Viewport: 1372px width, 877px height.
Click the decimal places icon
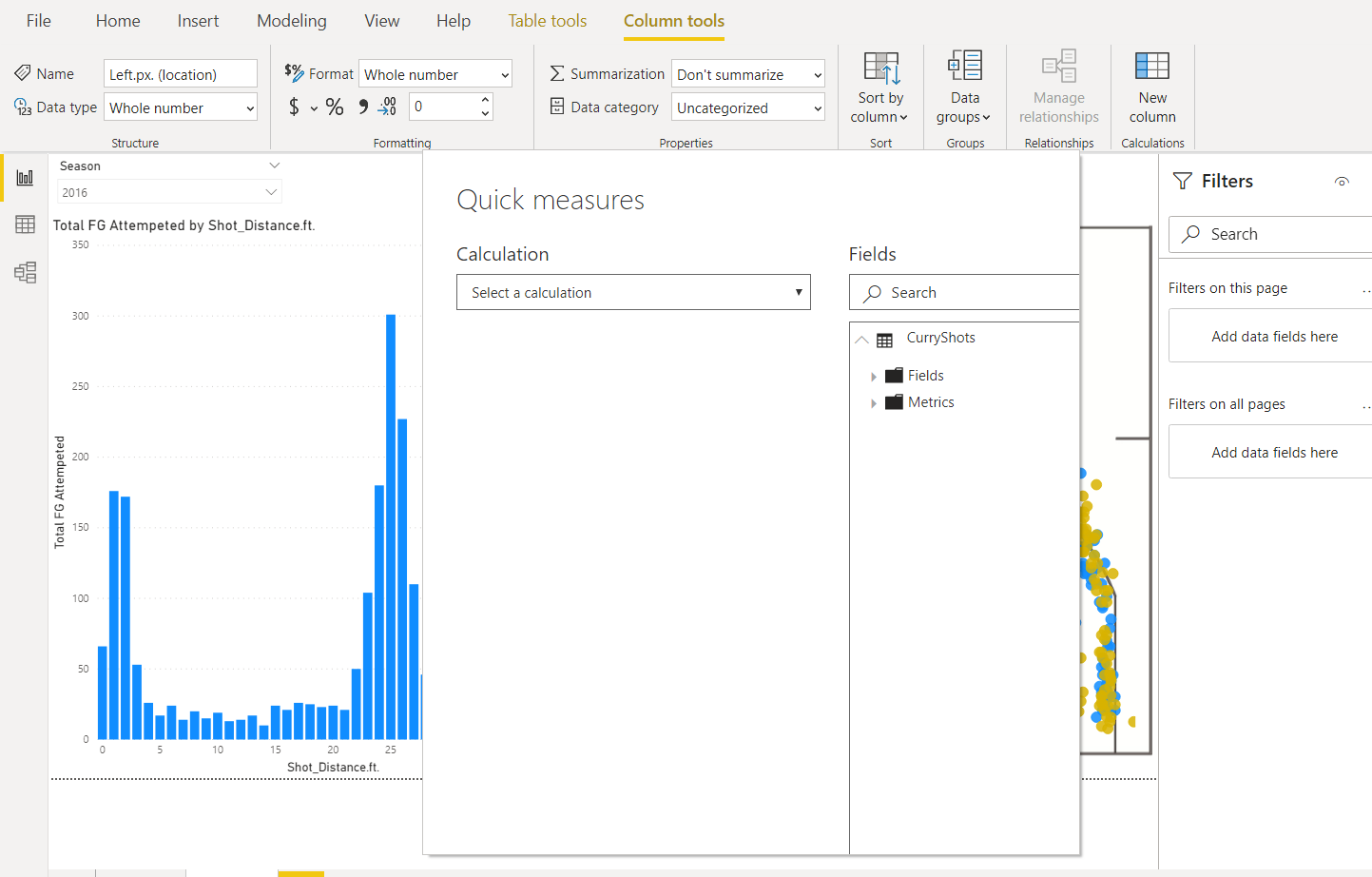tap(388, 107)
